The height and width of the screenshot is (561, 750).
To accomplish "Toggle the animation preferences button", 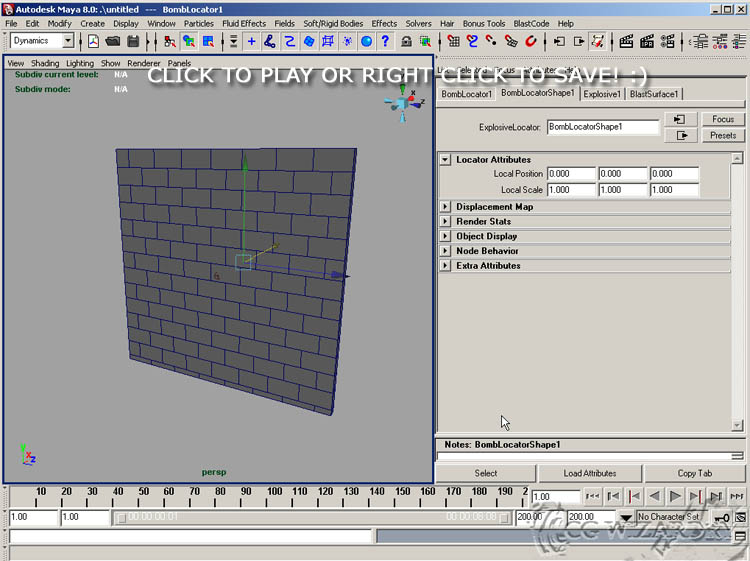I will 739,518.
